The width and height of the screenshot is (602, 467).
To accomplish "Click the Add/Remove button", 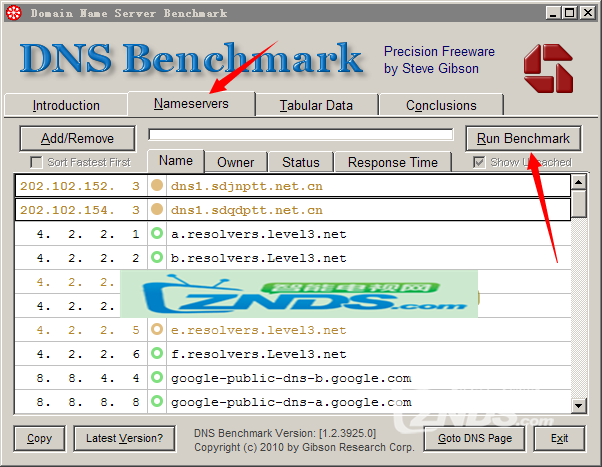I will 77,138.
